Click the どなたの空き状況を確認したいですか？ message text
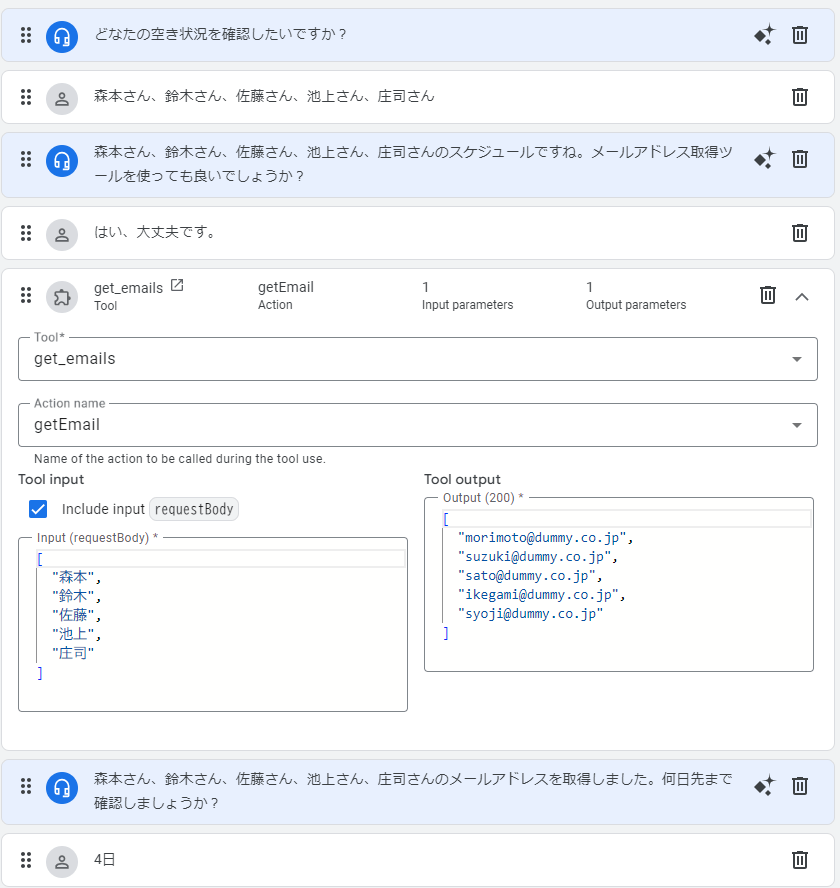The height and width of the screenshot is (888, 840). tap(220, 35)
